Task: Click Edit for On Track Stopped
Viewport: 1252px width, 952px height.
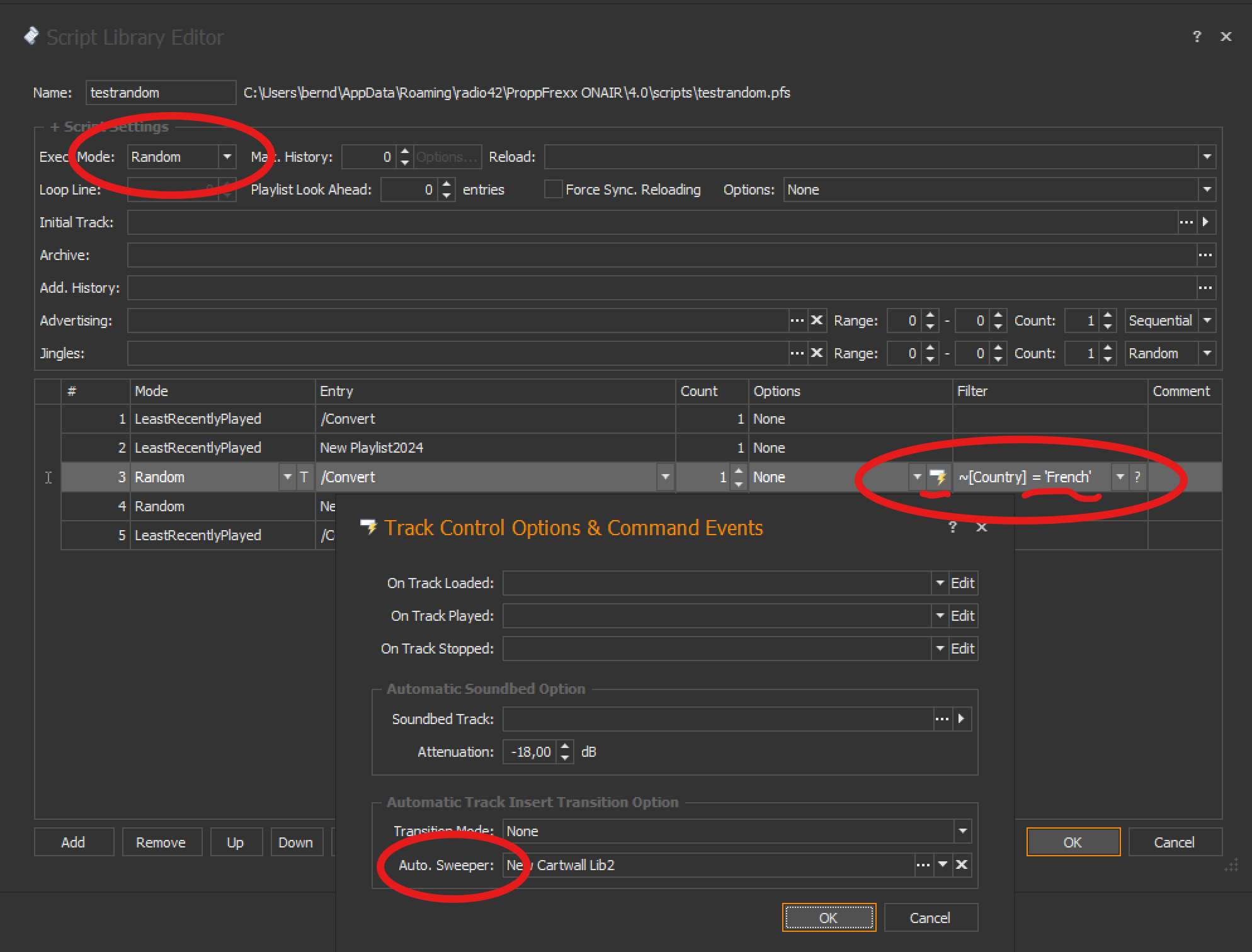Action: 963,649
